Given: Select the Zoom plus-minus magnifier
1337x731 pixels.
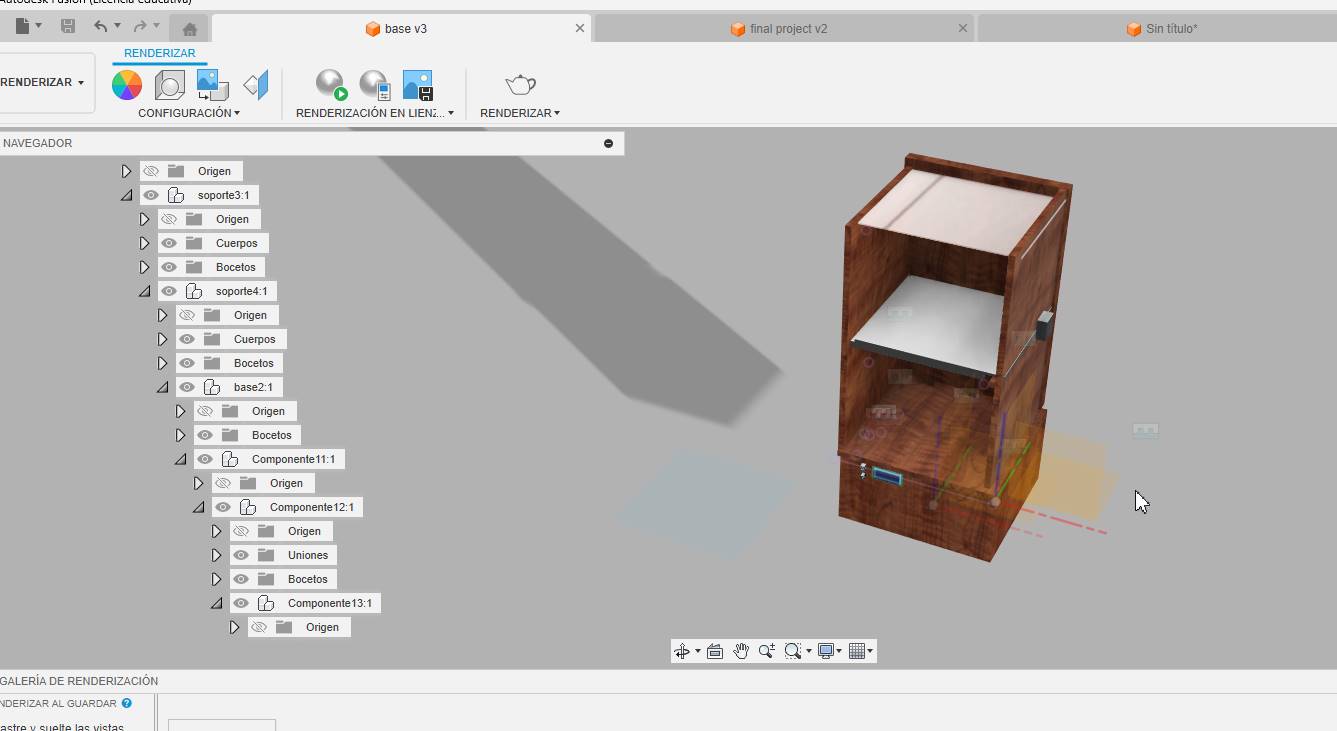Looking at the screenshot, I should (x=766, y=651).
